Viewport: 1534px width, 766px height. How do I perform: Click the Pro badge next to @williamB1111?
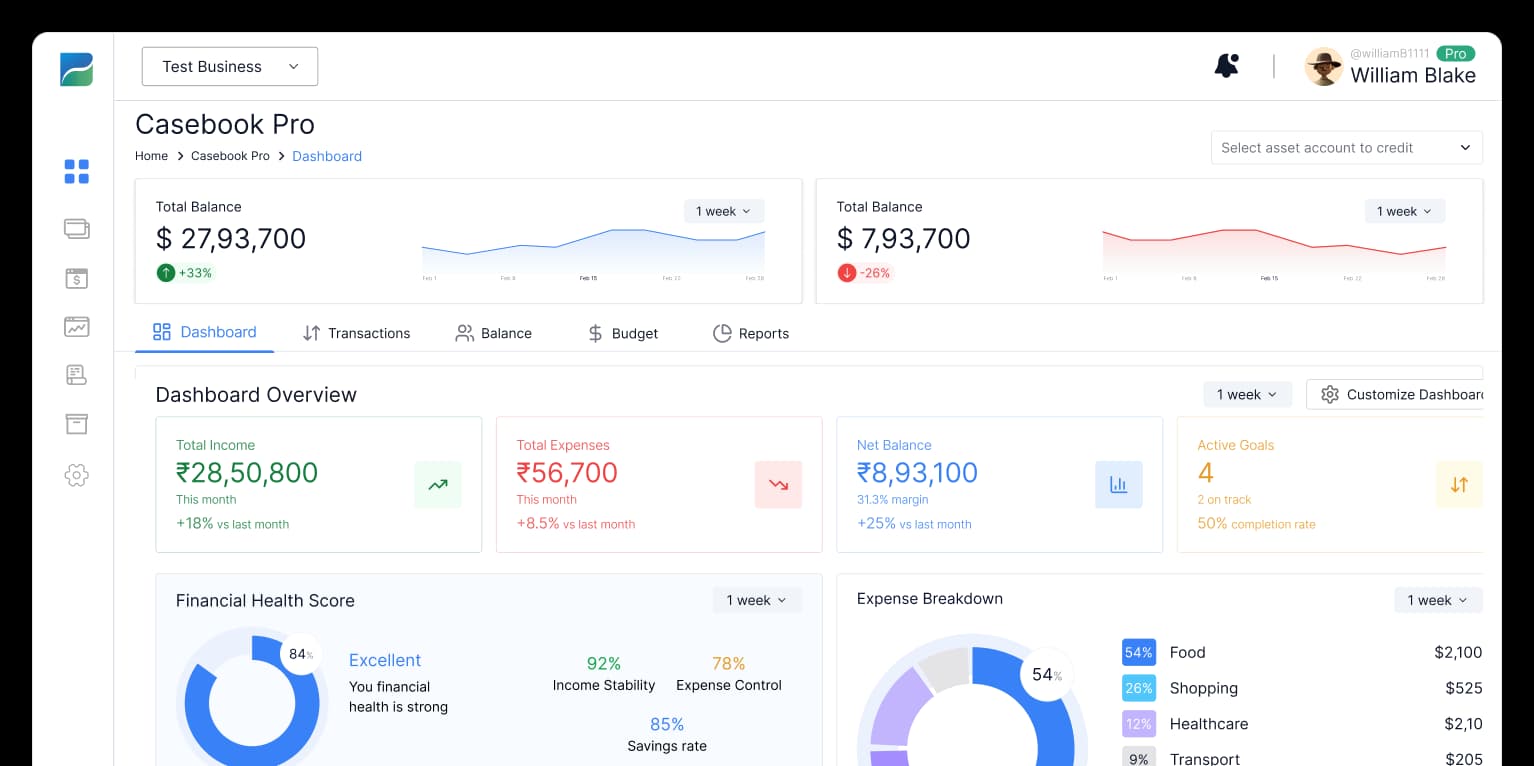click(1456, 53)
